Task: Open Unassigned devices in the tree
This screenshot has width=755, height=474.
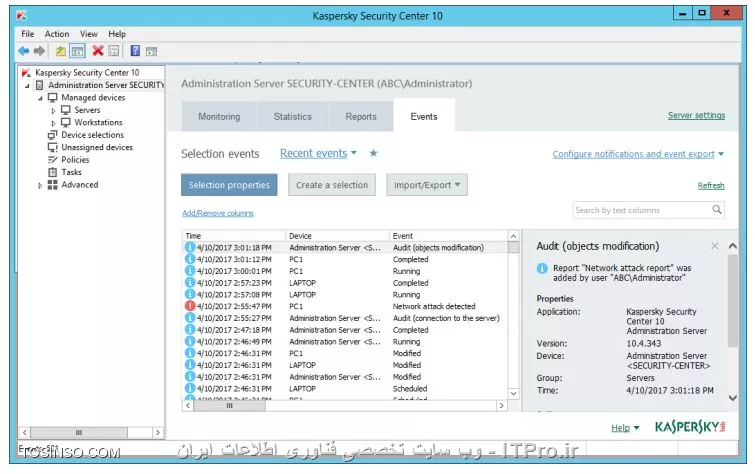Action: [x=96, y=147]
